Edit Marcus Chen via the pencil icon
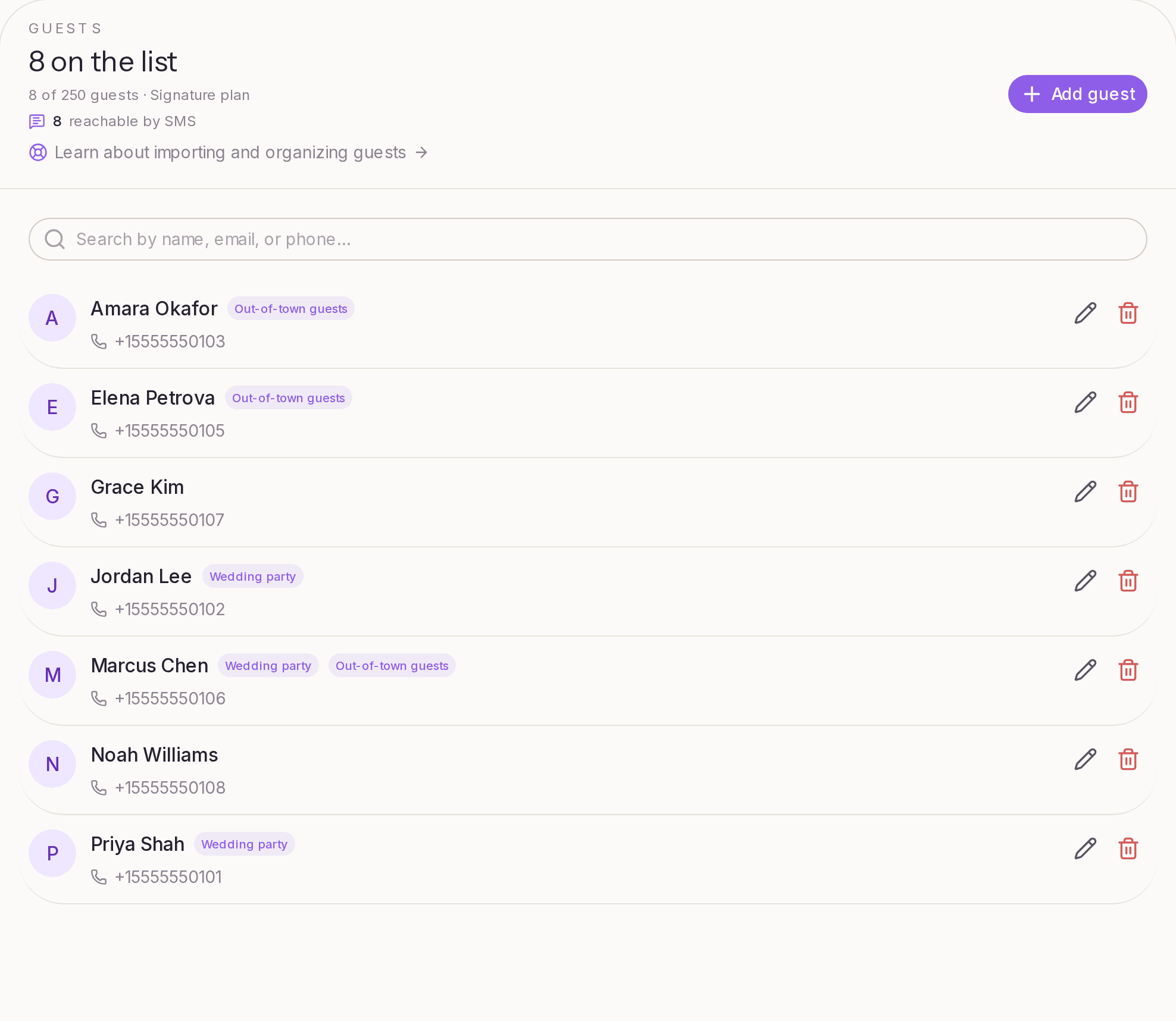 tap(1086, 670)
